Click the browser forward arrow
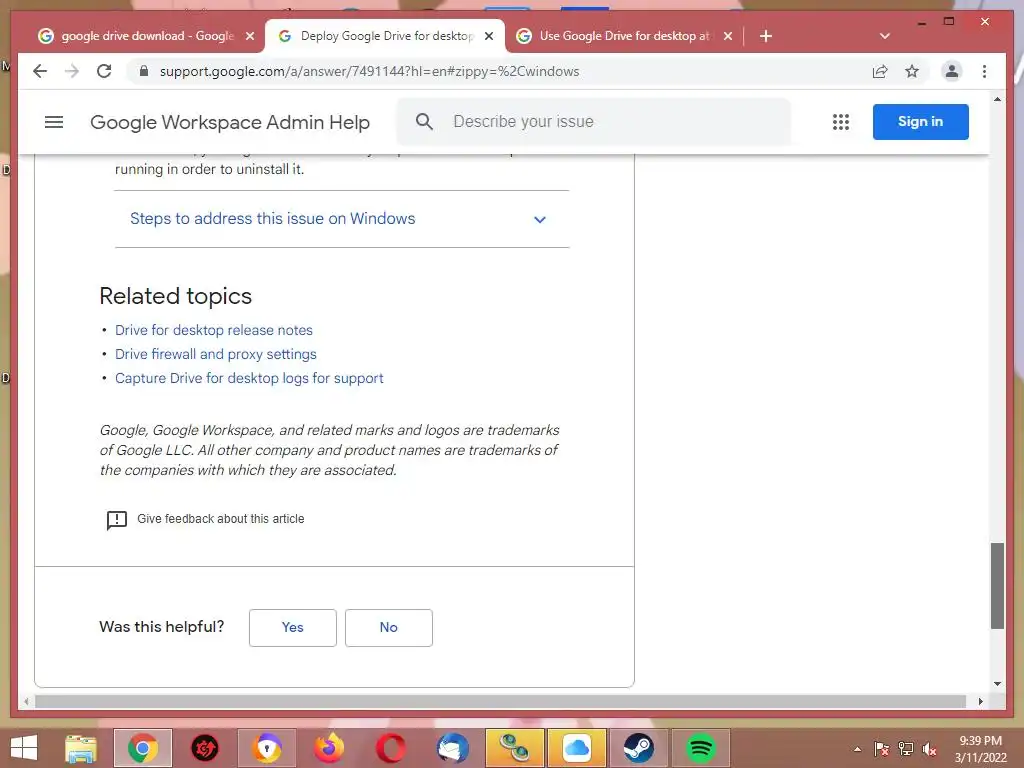 [72, 71]
